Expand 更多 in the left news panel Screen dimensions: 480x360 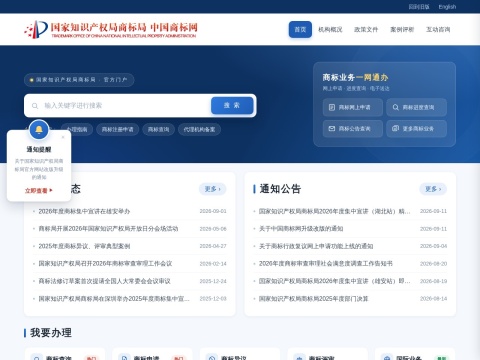pos(213,189)
